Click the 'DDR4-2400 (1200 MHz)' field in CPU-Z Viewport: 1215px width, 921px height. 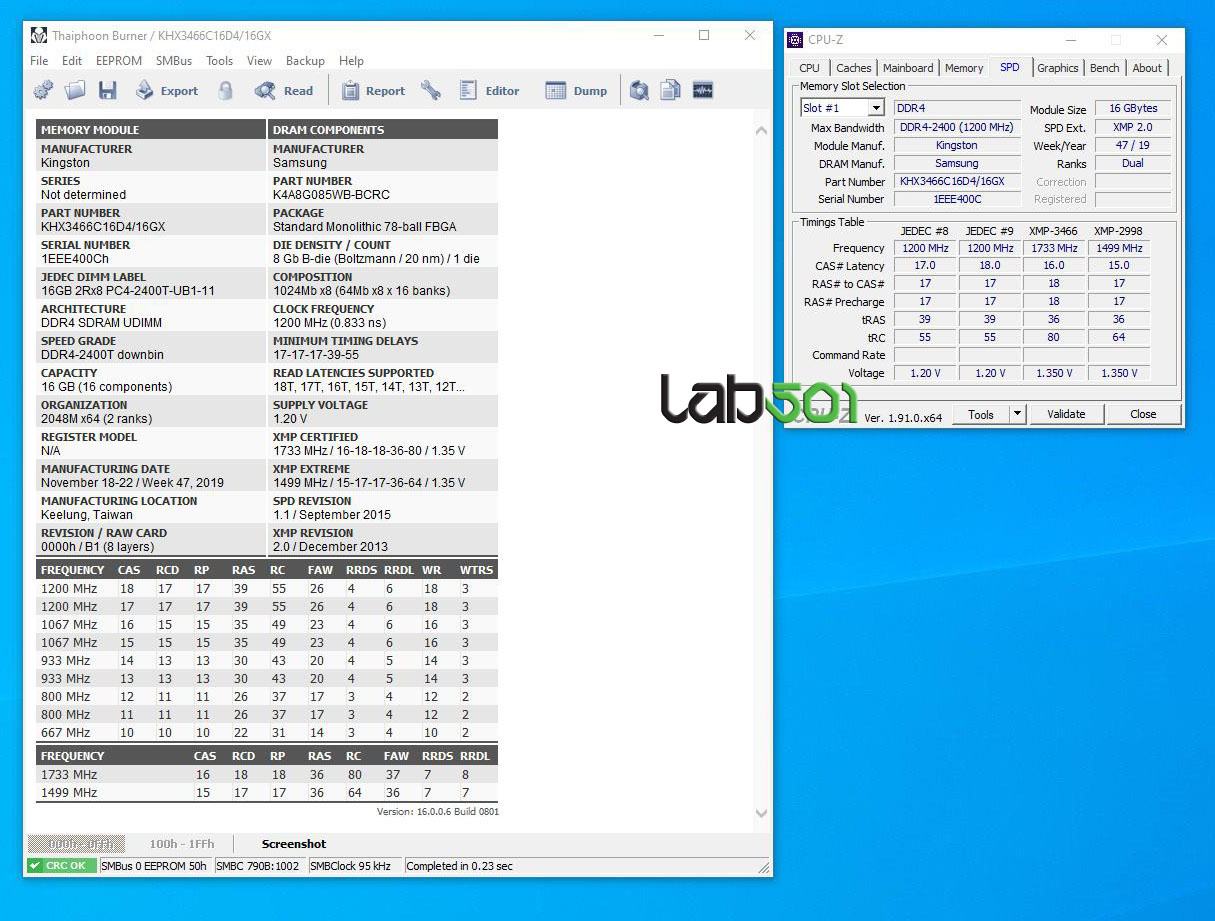(957, 127)
